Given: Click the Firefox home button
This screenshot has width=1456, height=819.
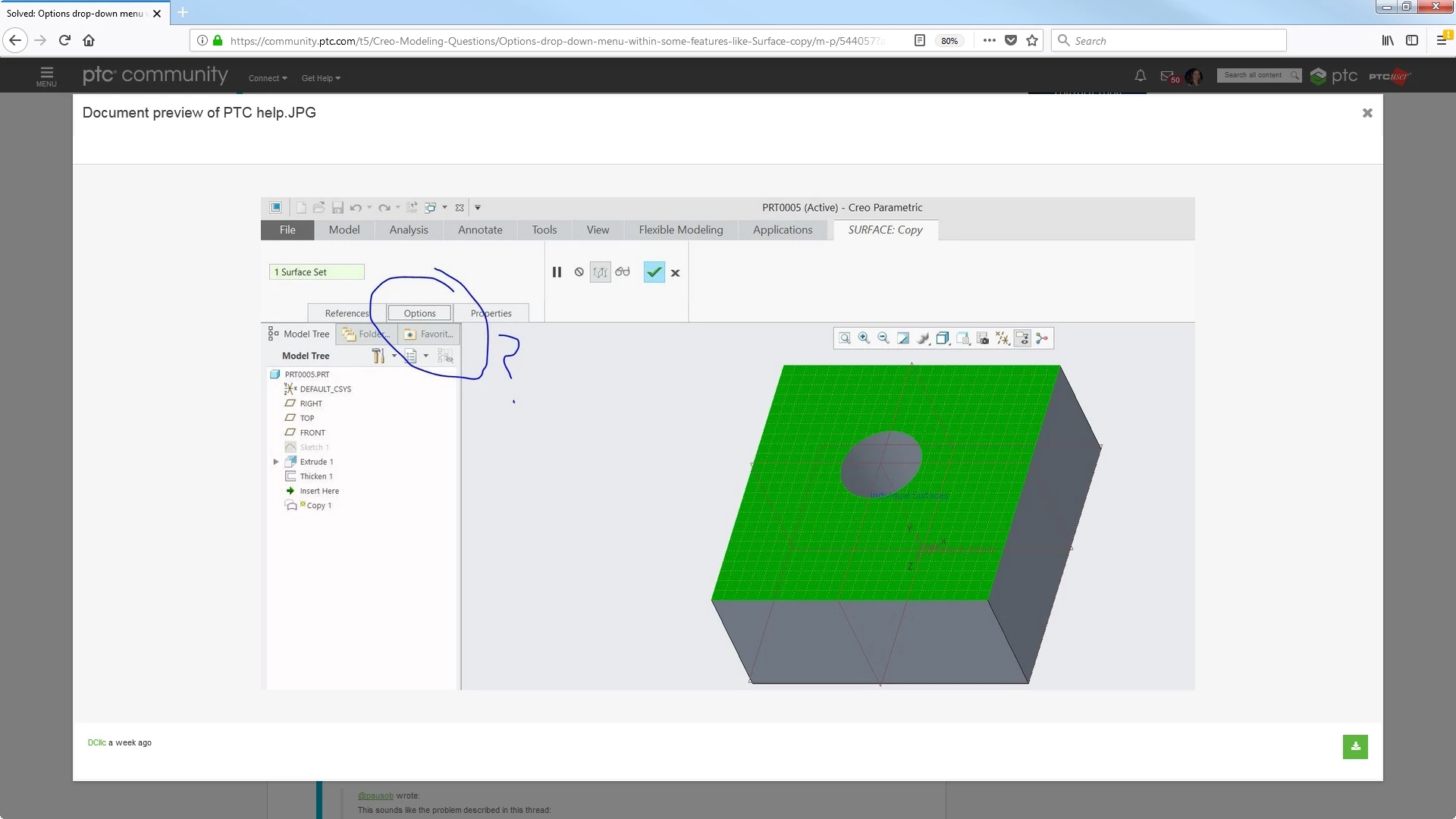Looking at the screenshot, I should click(x=89, y=41).
